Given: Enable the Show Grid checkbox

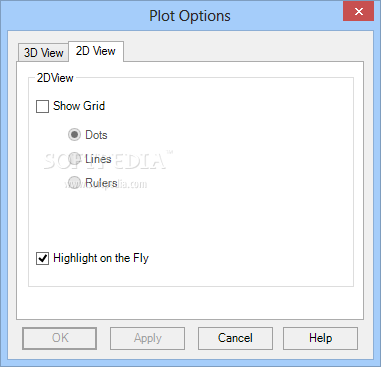Looking at the screenshot, I should (x=42, y=106).
